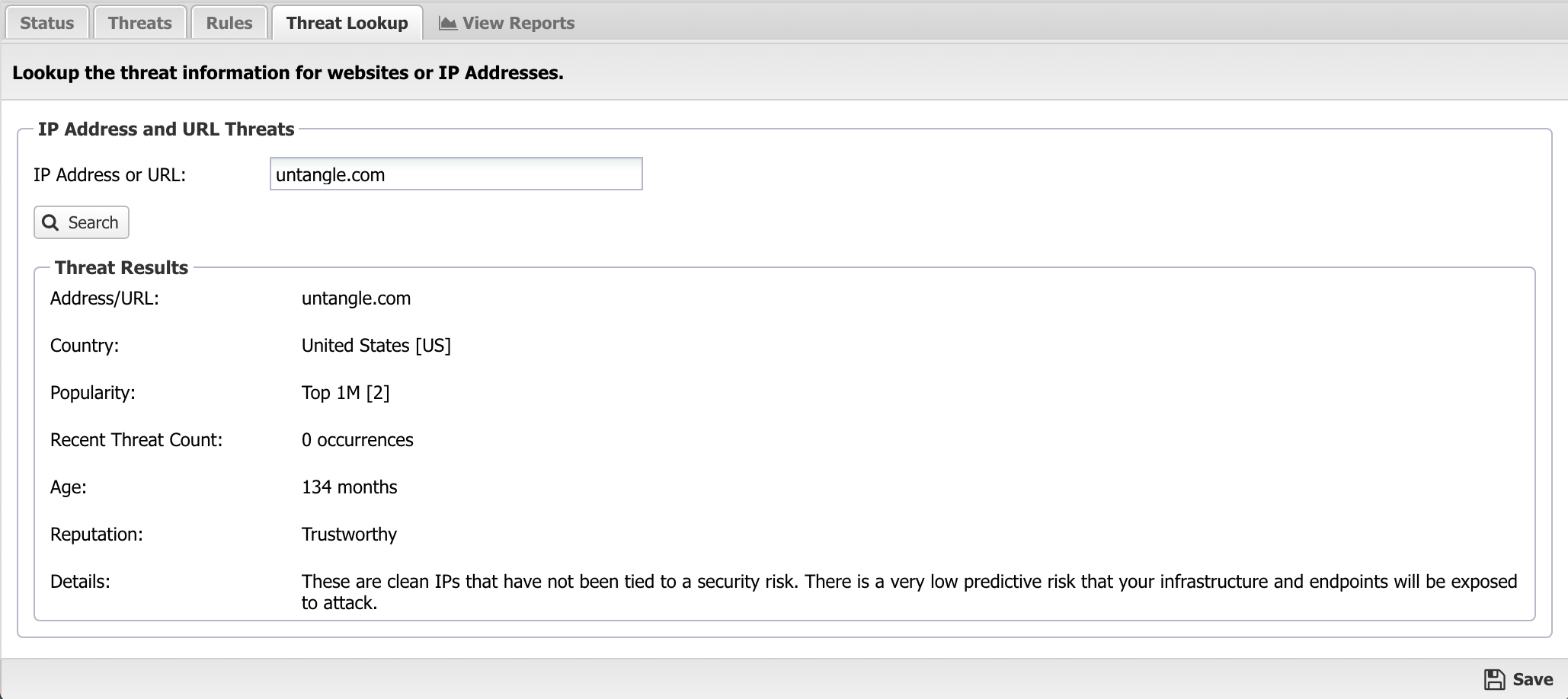Click the floppy disk Save icon
The height and width of the screenshot is (699, 1568).
coord(1494,679)
